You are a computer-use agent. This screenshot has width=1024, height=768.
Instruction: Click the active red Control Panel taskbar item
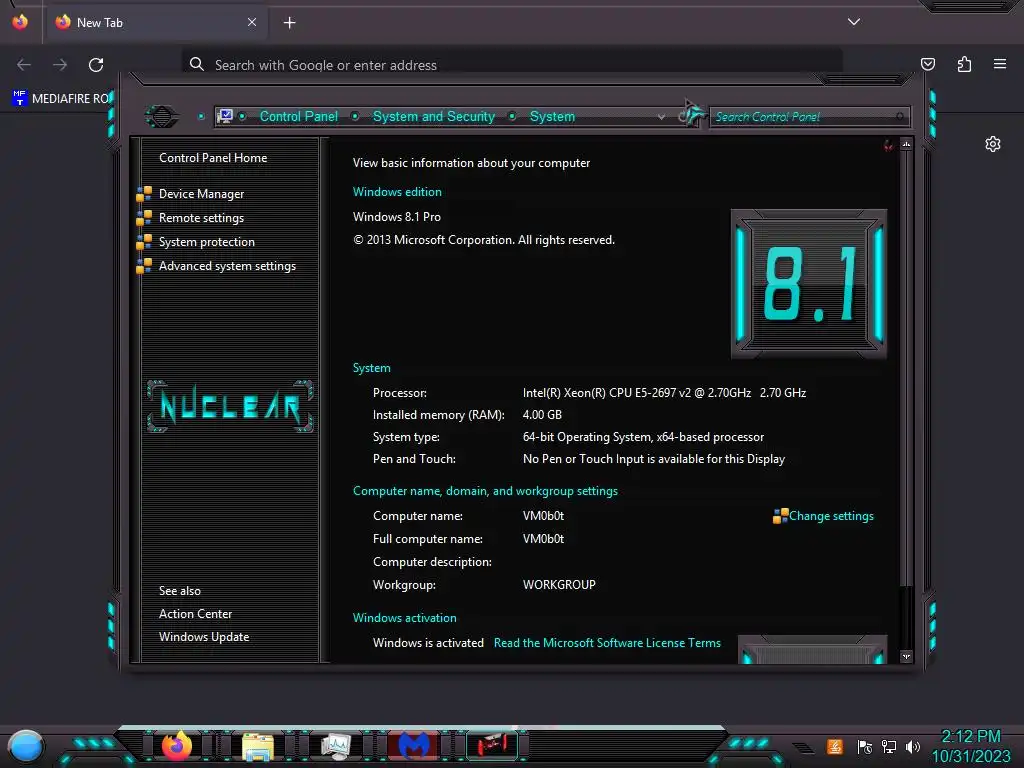coord(492,745)
